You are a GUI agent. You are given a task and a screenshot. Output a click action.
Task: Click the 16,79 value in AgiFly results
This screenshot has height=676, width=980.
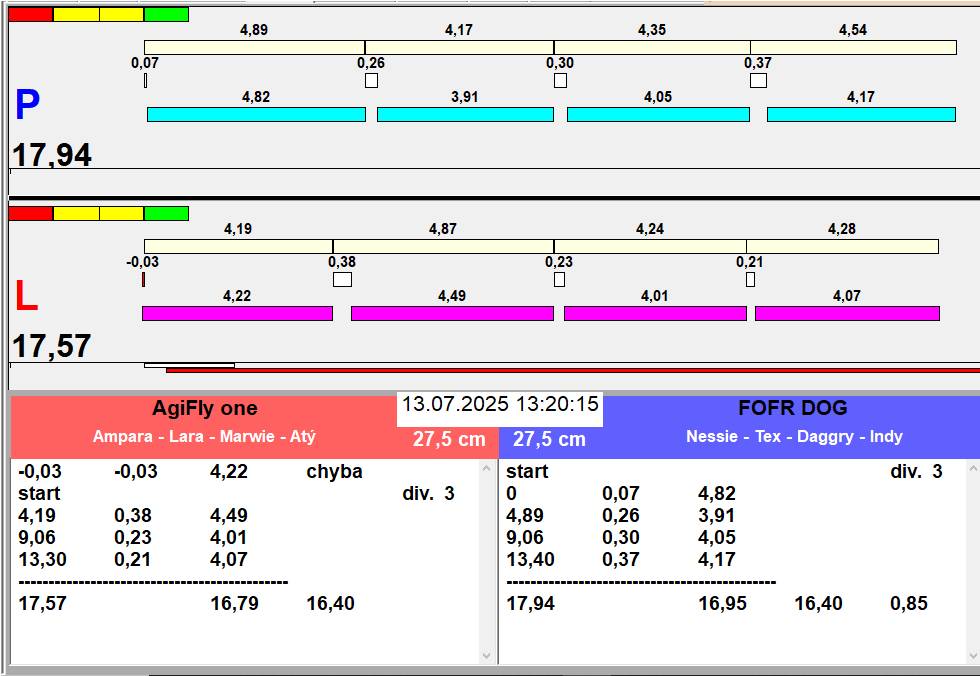tap(234, 604)
